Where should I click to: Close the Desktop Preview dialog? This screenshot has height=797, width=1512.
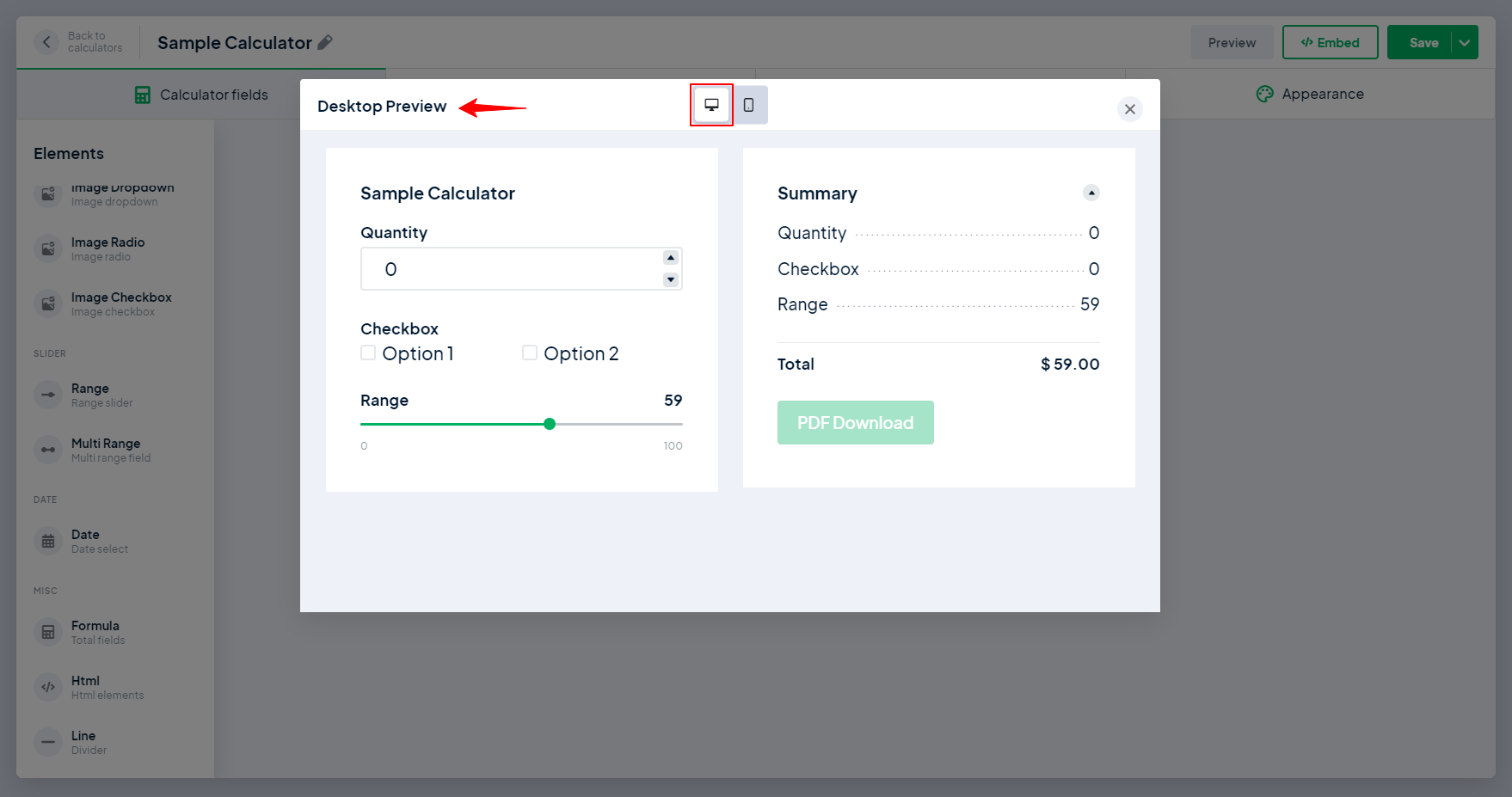[1129, 109]
